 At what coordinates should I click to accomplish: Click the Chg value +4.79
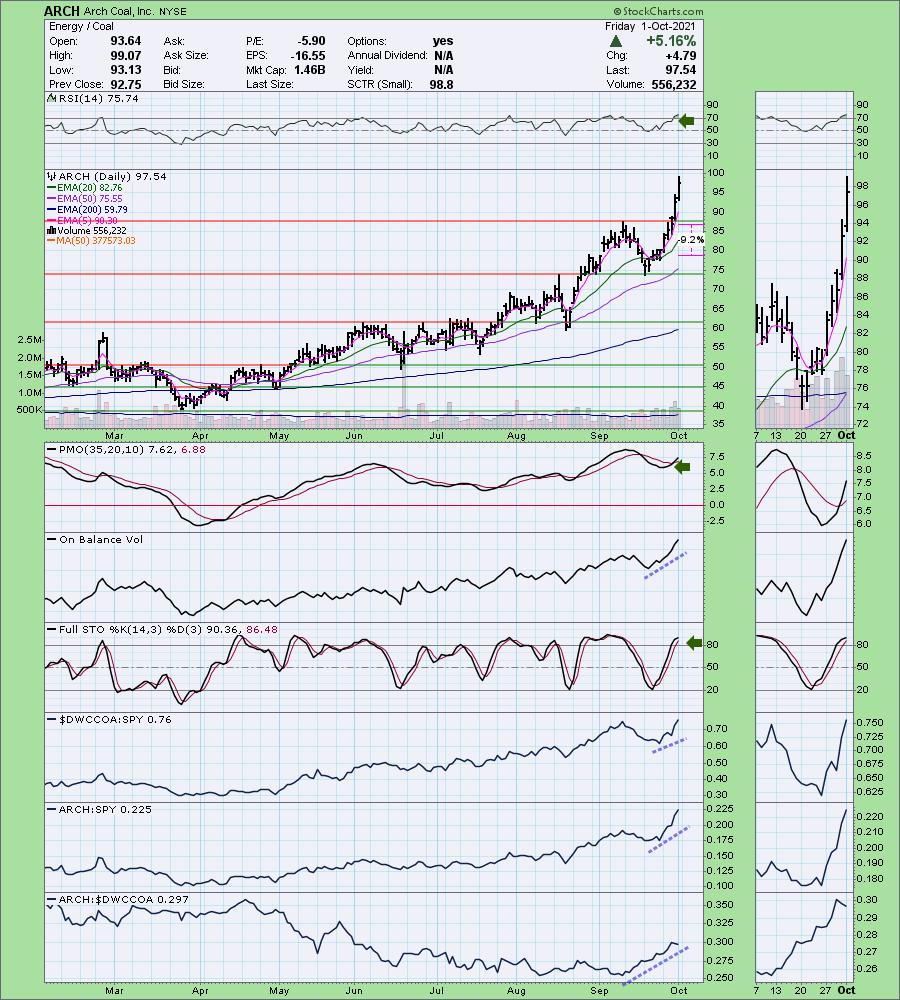[680, 55]
